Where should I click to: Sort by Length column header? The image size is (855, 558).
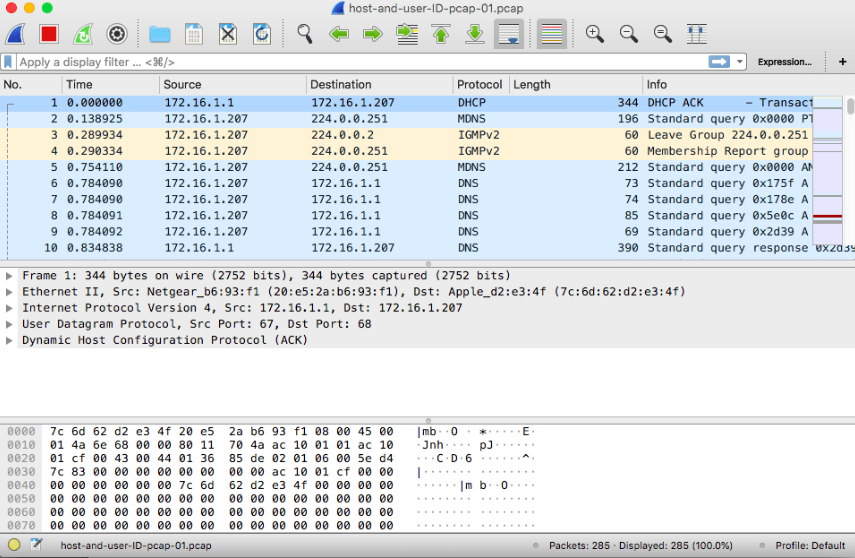coord(576,85)
